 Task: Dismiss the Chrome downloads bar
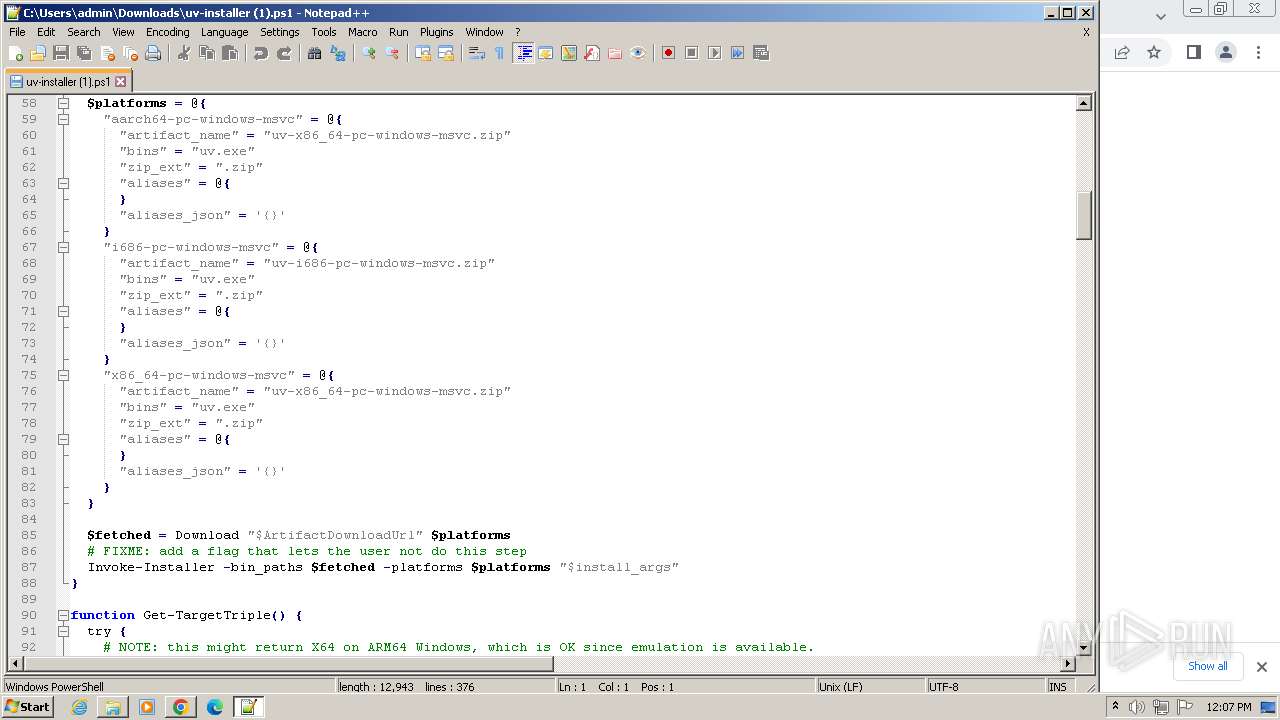click(x=1261, y=667)
